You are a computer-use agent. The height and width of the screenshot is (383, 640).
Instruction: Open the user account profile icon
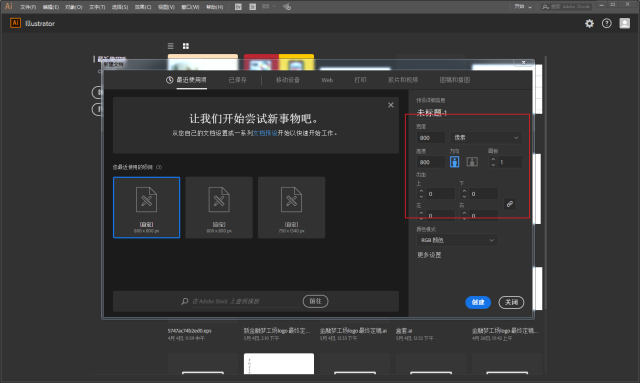[624, 23]
